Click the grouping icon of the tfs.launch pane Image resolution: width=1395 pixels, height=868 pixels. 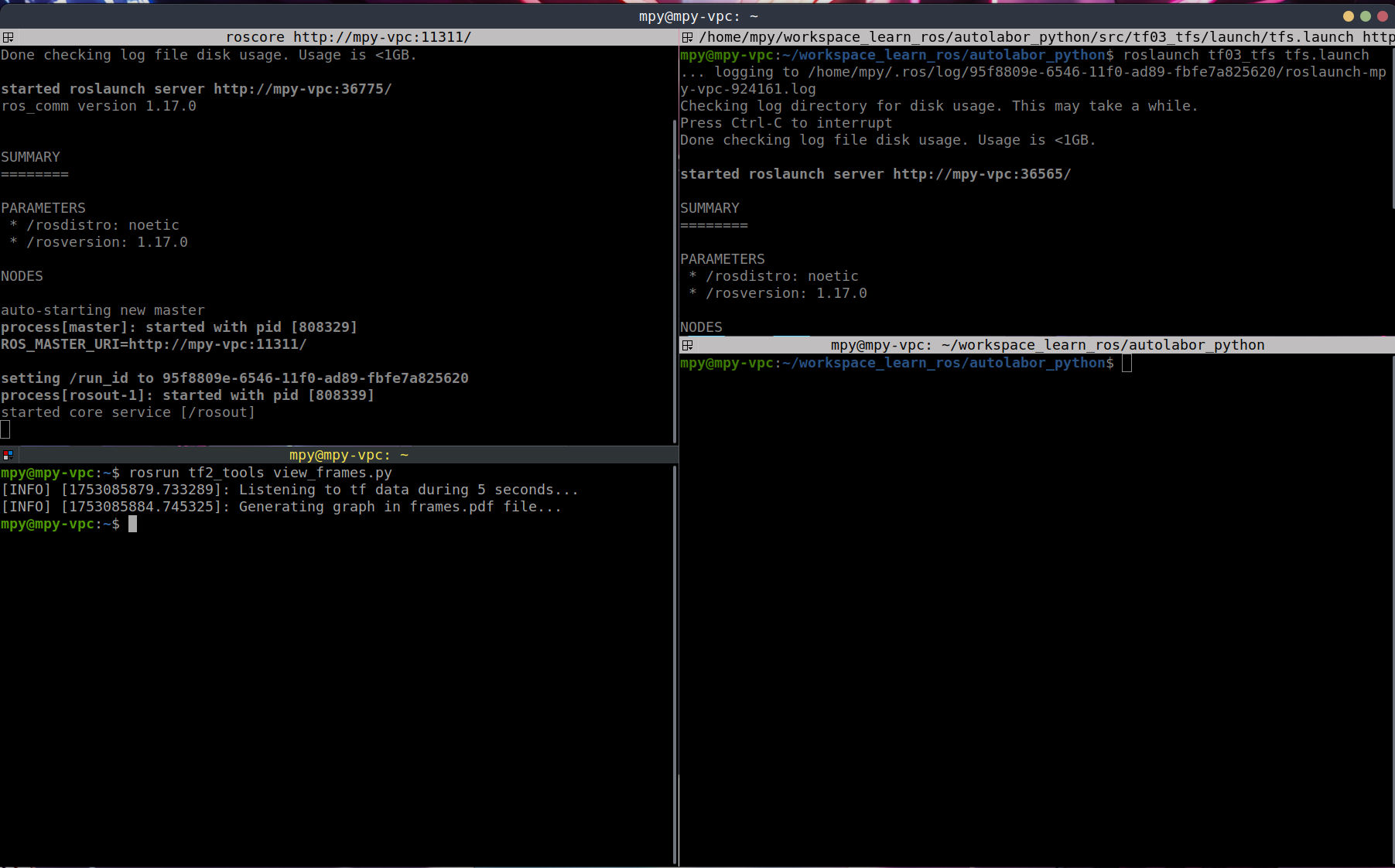pyautogui.click(x=687, y=37)
